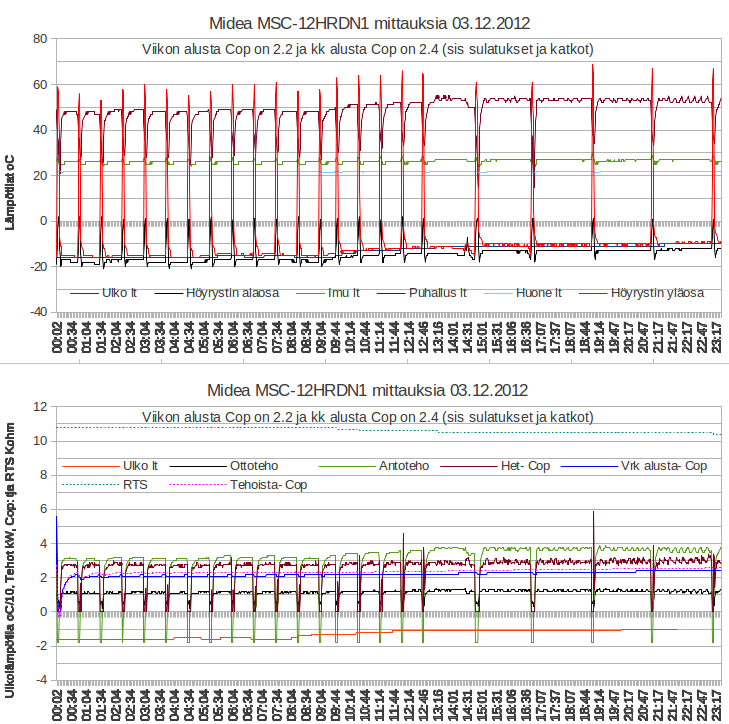Screen dimensions: 729x724
Task: Click the Cop subtitle in bottom chart
Action: (x=369, y=416)
